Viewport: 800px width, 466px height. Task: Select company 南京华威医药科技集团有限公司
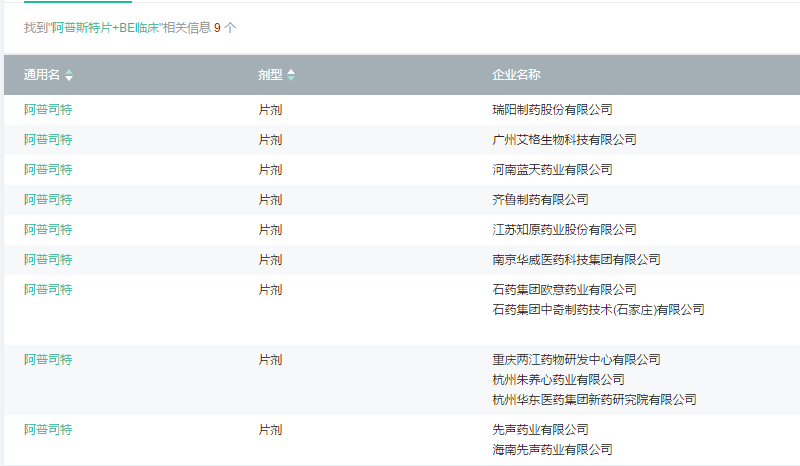pyautogui.click(x=576, y=260)
